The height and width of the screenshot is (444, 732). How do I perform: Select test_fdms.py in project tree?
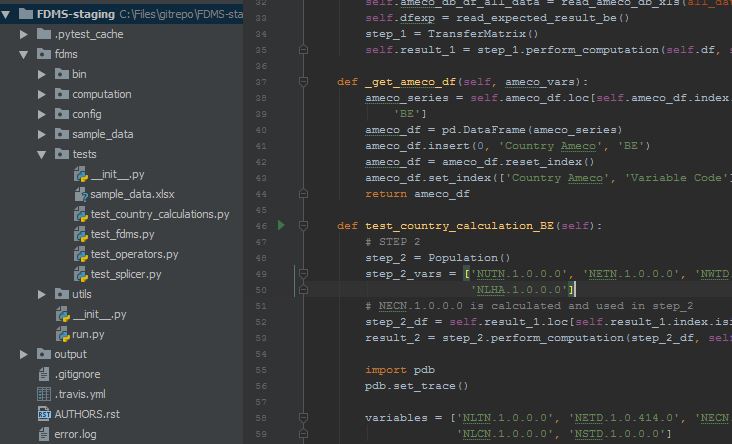122,234
